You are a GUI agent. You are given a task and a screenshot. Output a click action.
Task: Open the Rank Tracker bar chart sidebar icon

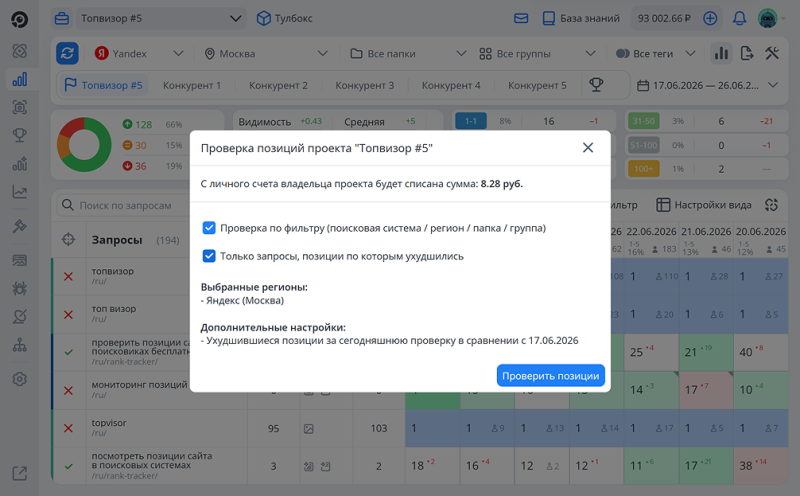(19, 80)
